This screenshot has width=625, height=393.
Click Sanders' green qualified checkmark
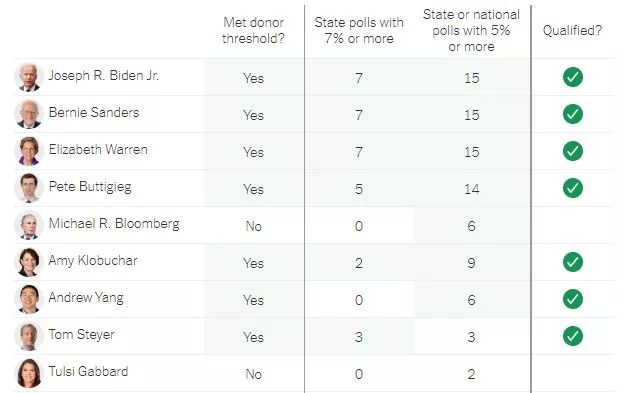(573, 114)
